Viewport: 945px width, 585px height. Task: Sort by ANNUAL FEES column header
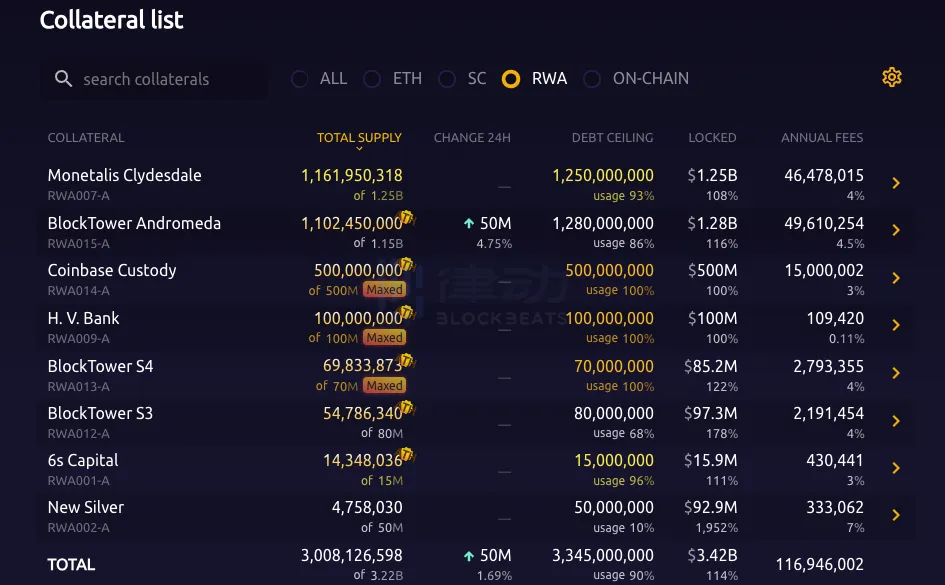click(821, 138)
